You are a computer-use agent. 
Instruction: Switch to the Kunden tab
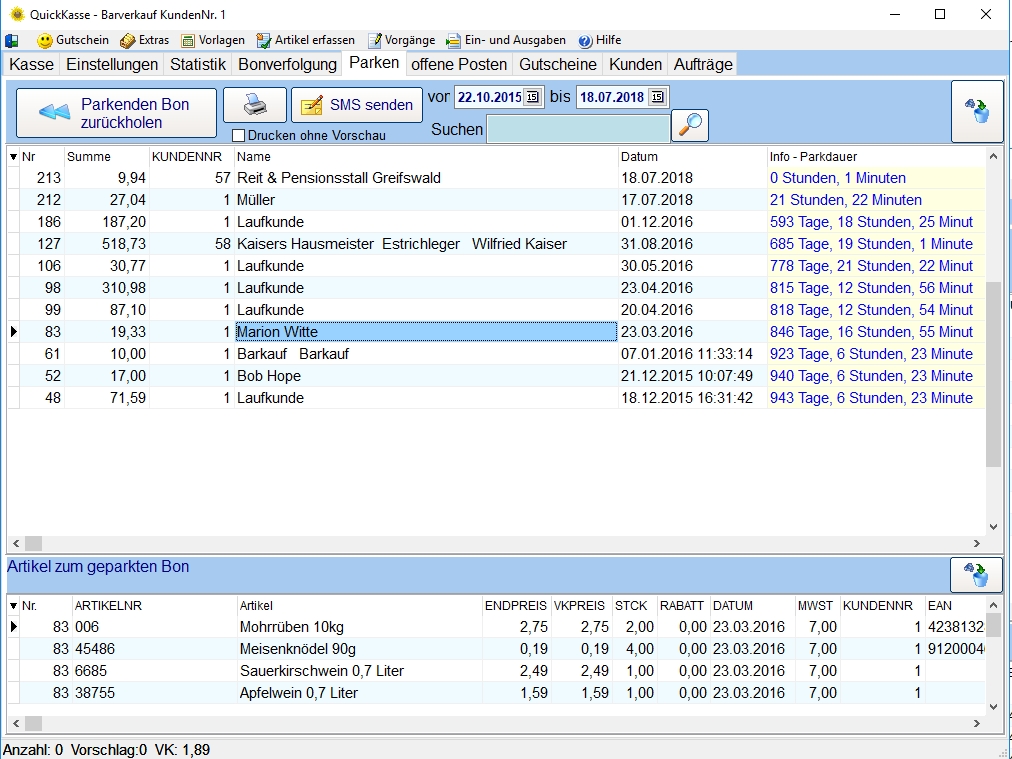tap(636, 65)
